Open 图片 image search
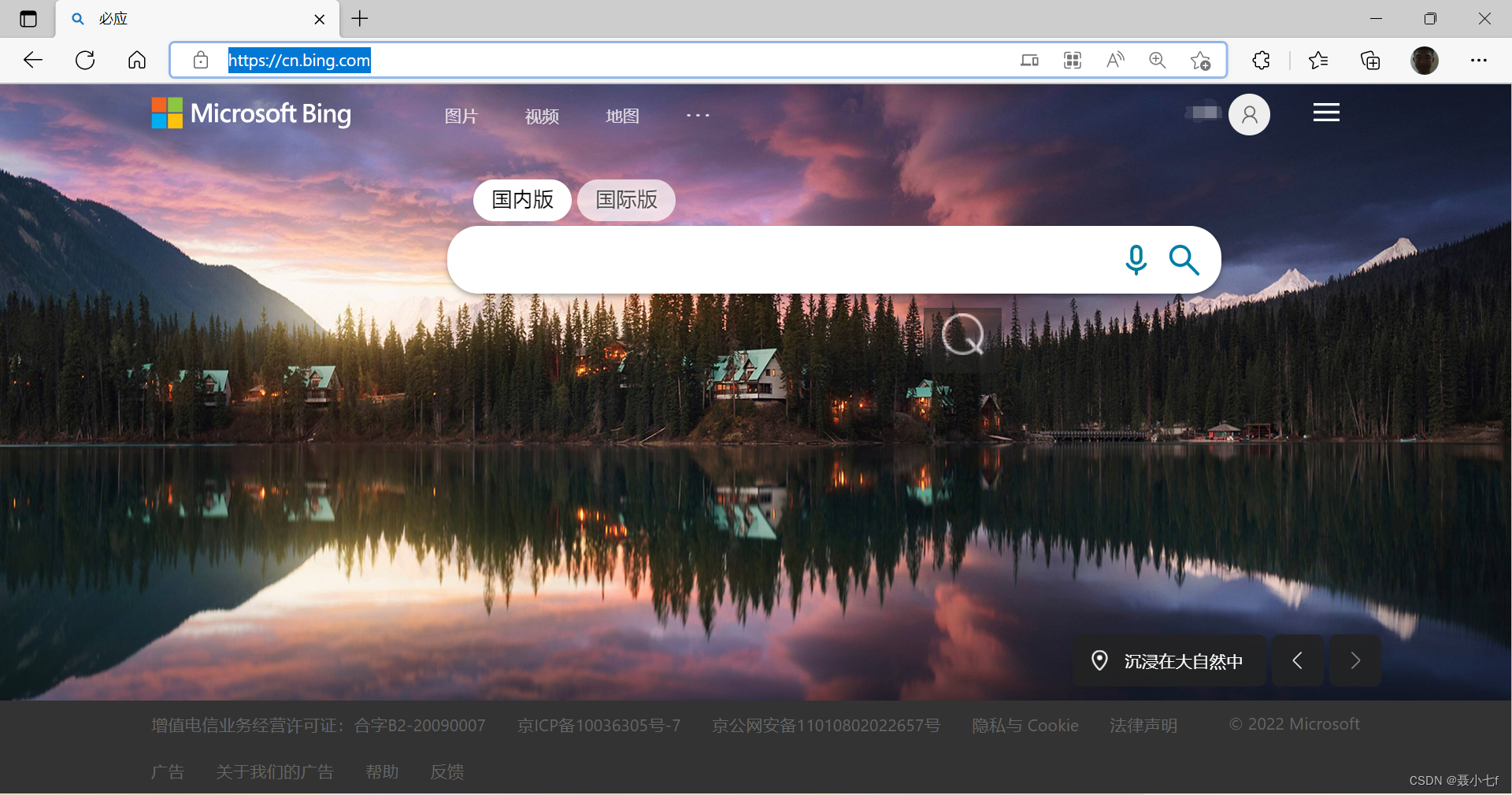This screenshot has width=1512, height=795. [461, 116]
